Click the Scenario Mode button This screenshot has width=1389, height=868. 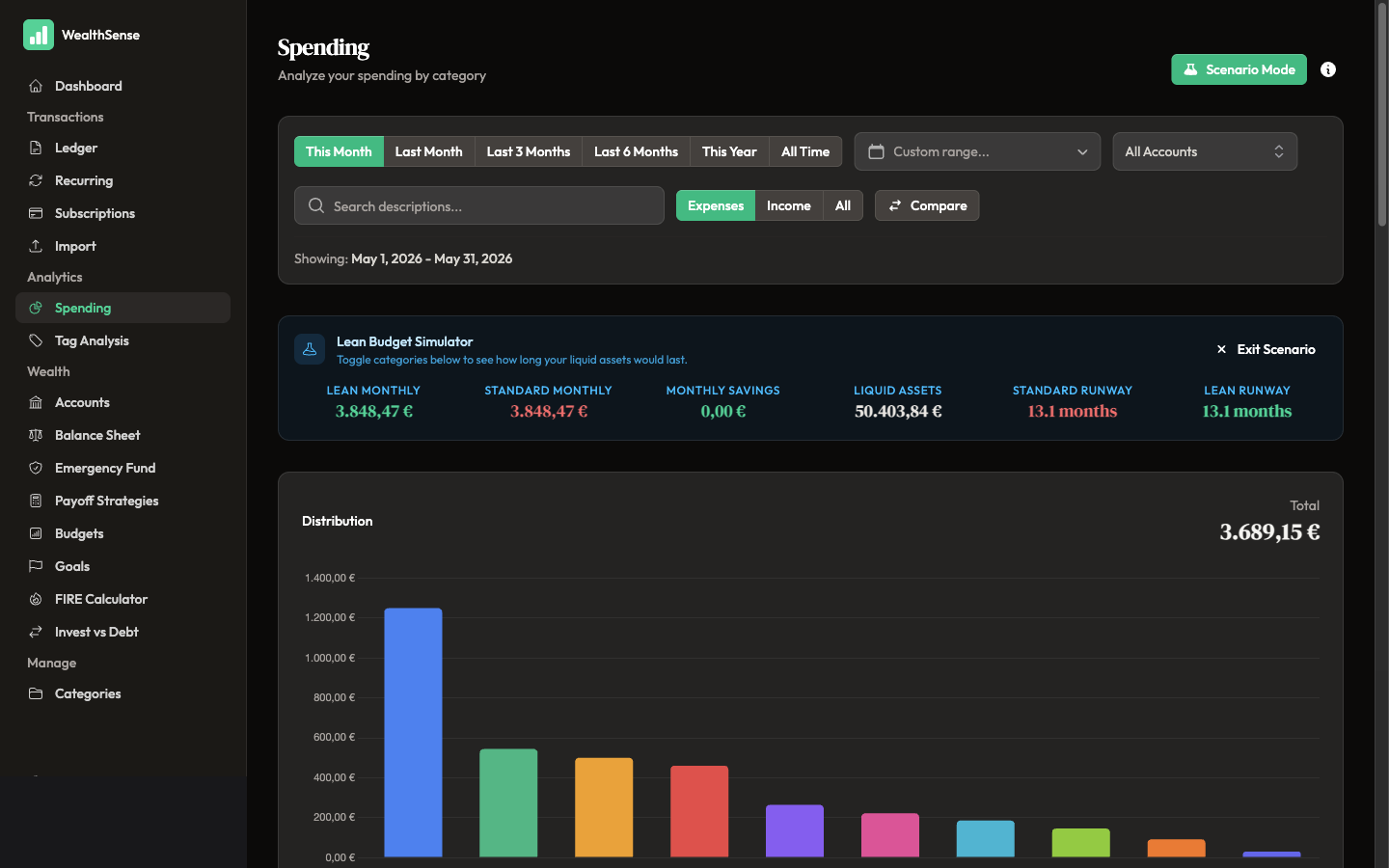coord(1239,69)
